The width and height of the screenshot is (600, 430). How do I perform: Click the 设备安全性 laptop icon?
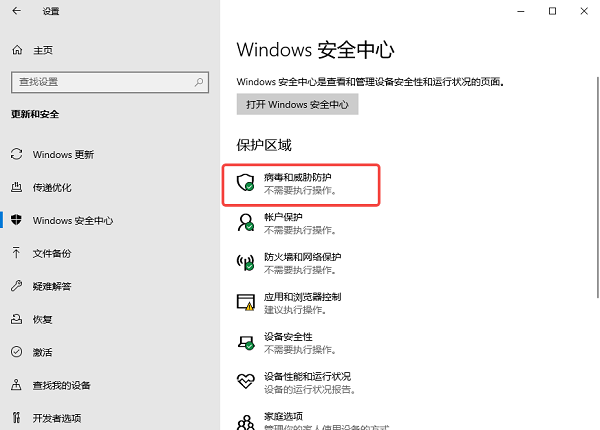246,342
